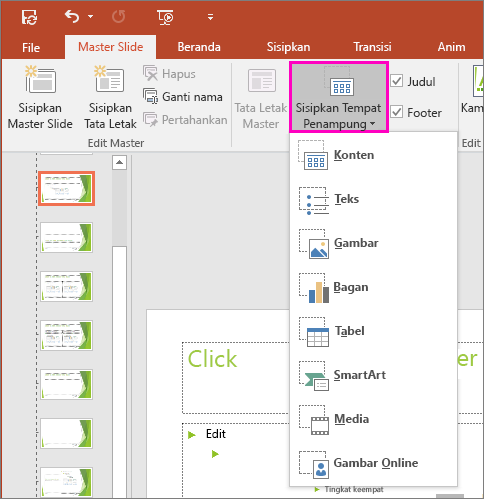Switch to the Sisipkan tab
Screen dimensions: 484x499
[x=288, y=47]
